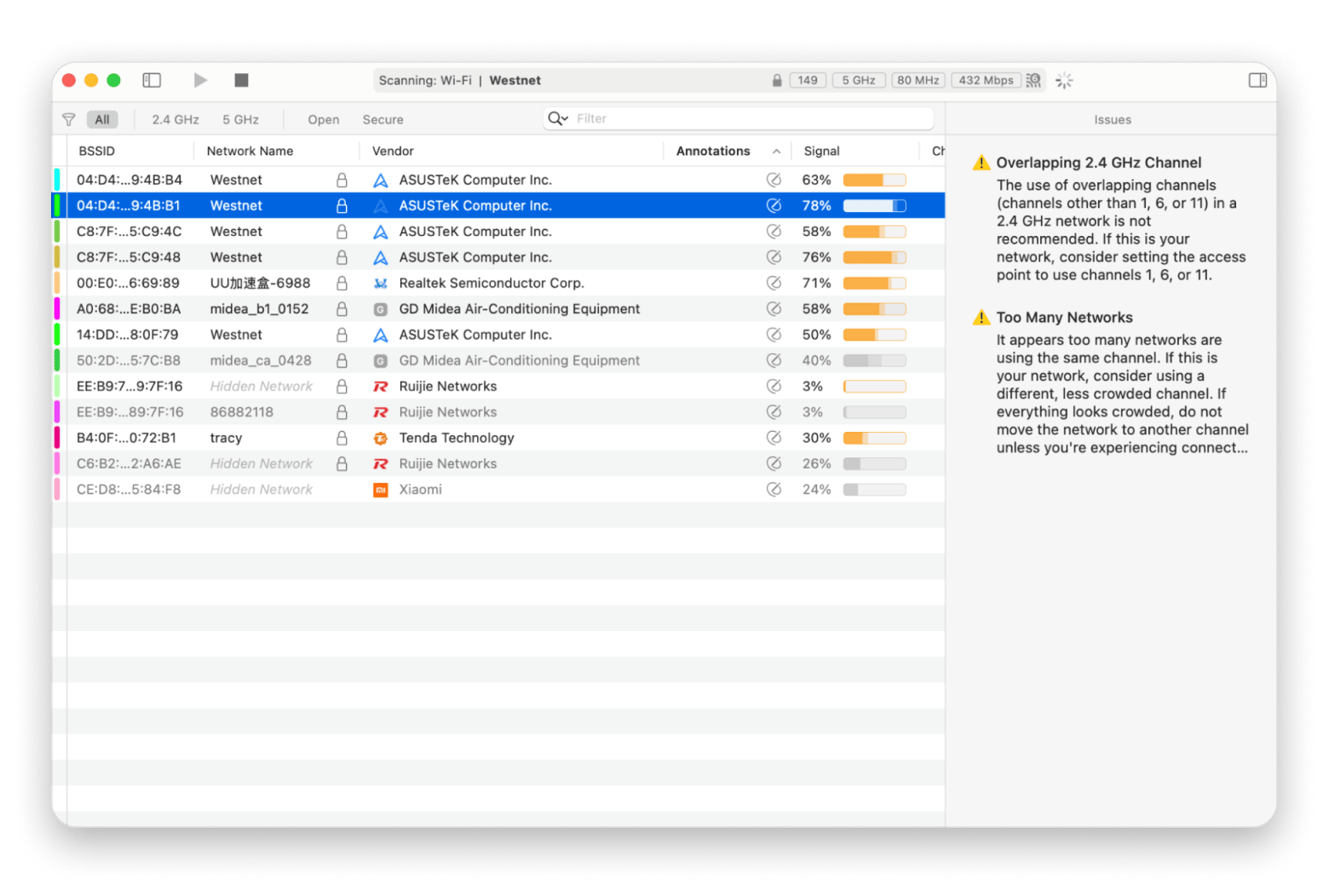Show only Open networks
The width and height of the screenshot is (1329, 896).
pos(323,120)
